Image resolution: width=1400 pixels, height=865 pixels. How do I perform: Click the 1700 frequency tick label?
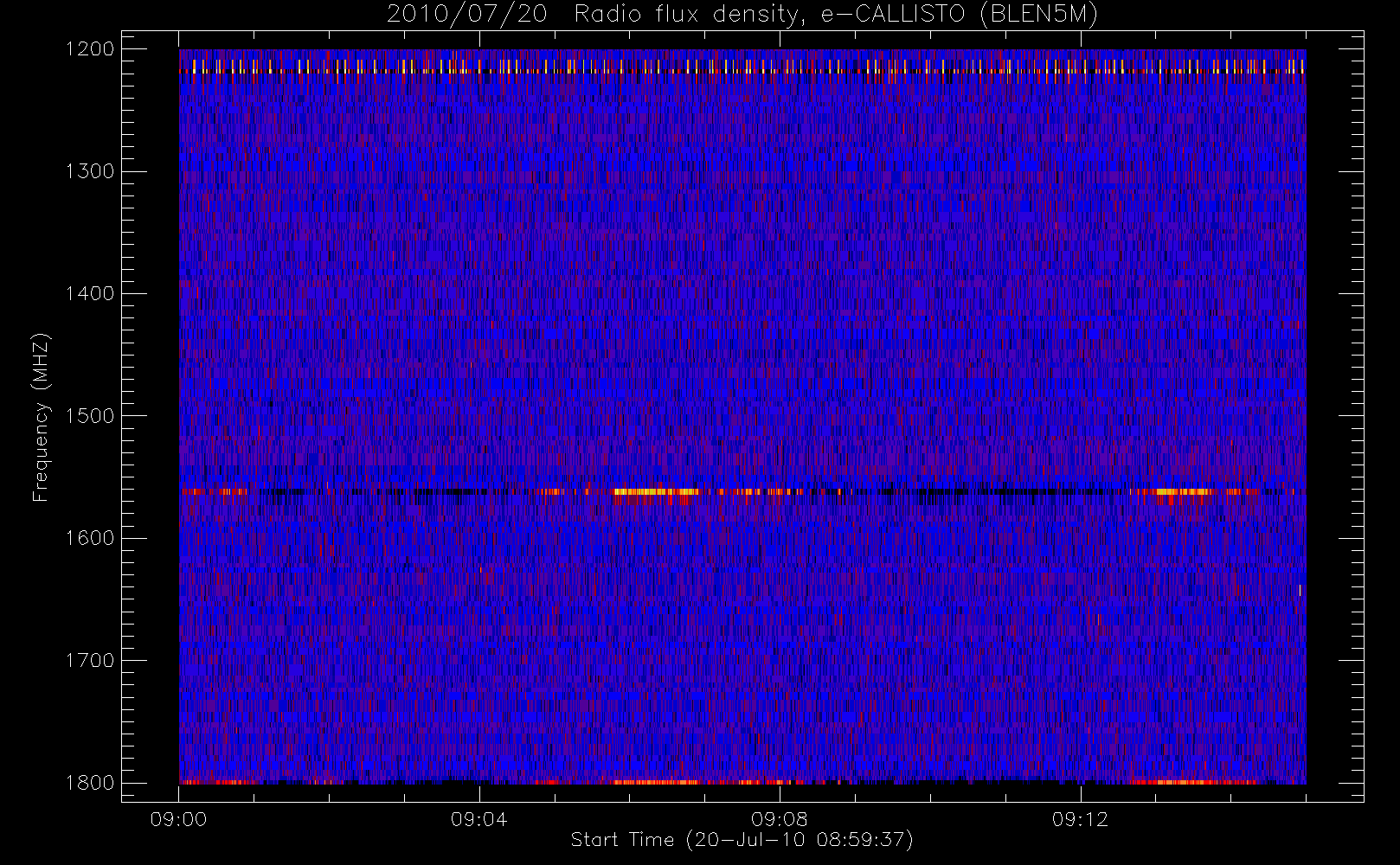point(90,661)
